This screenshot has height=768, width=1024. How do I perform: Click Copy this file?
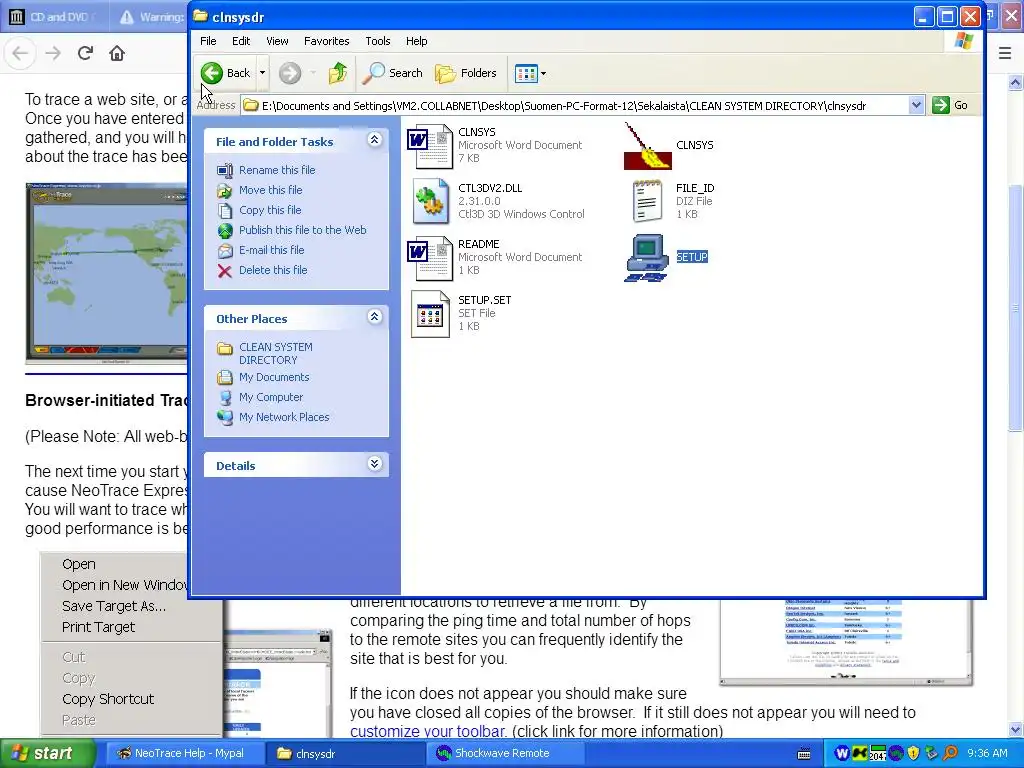pos(270,210)
